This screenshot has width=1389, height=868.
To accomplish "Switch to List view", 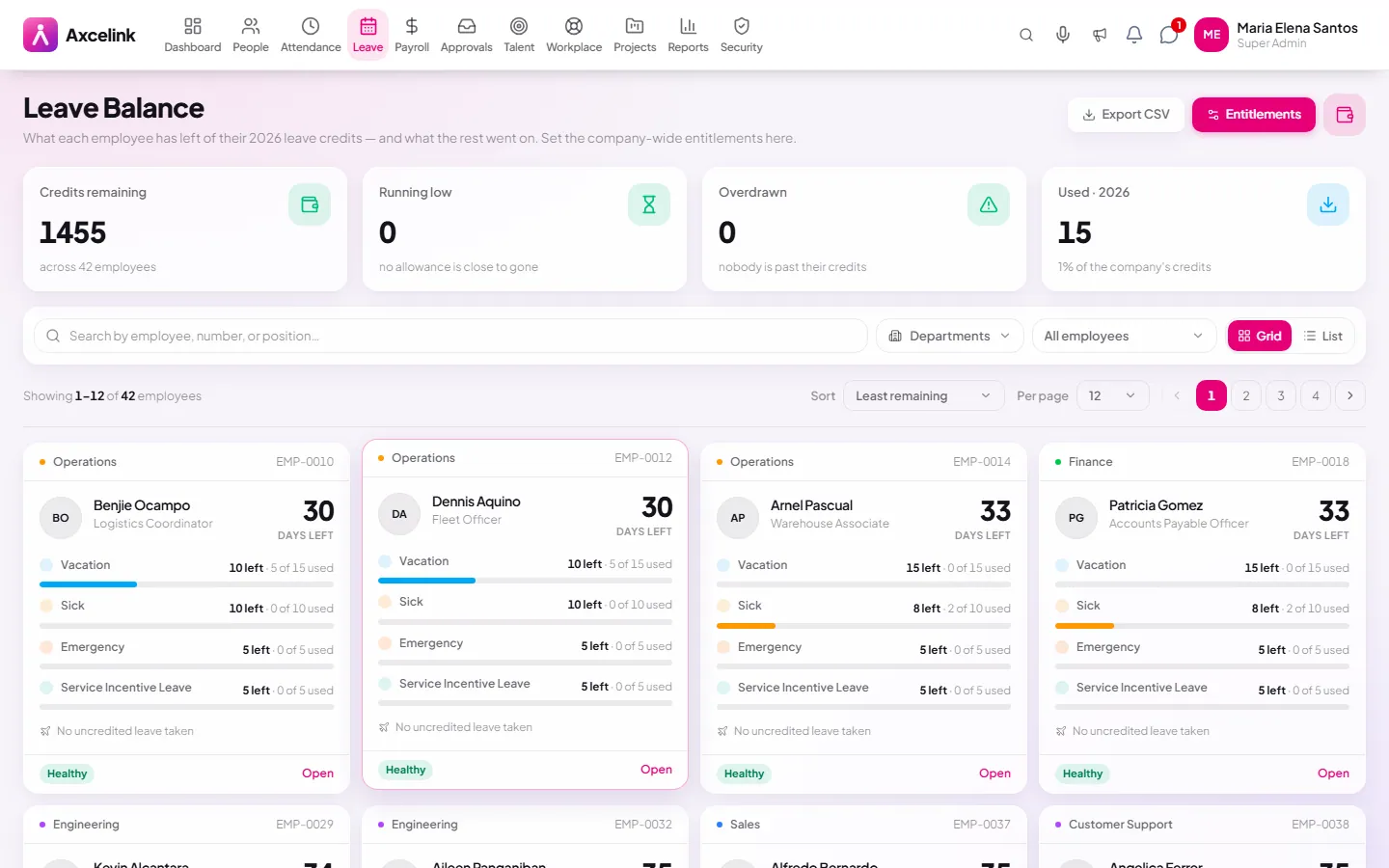I will click(x=1323, y=336).
